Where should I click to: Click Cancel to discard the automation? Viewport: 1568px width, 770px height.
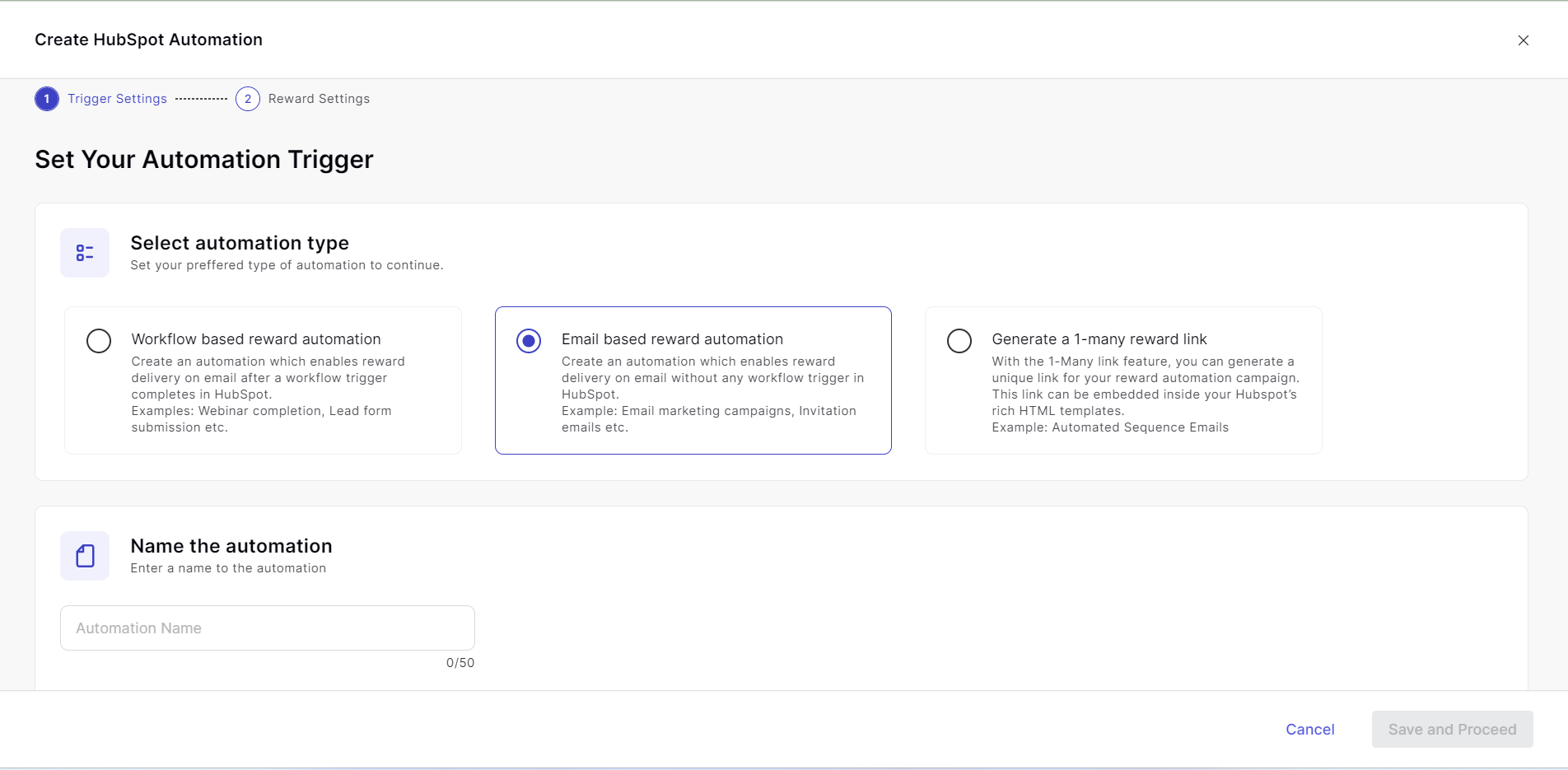[1309, 730]
